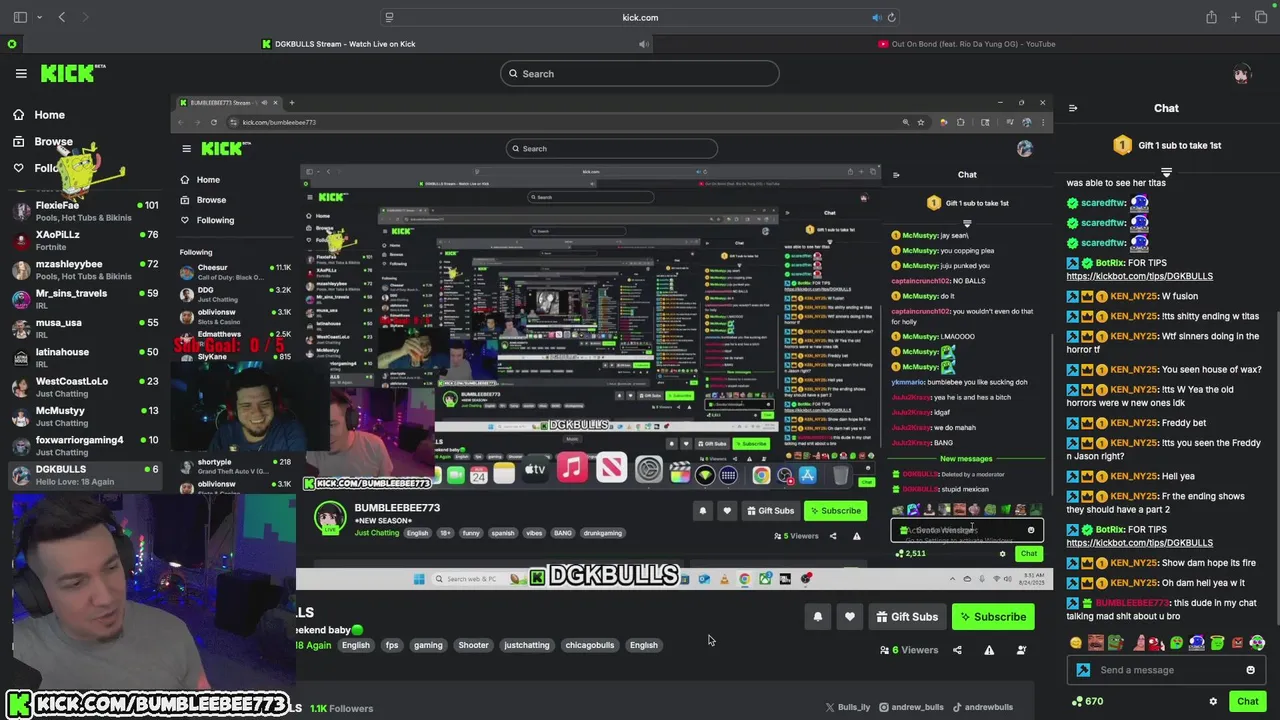Select the pinned green Kick tab

[12, 44]
